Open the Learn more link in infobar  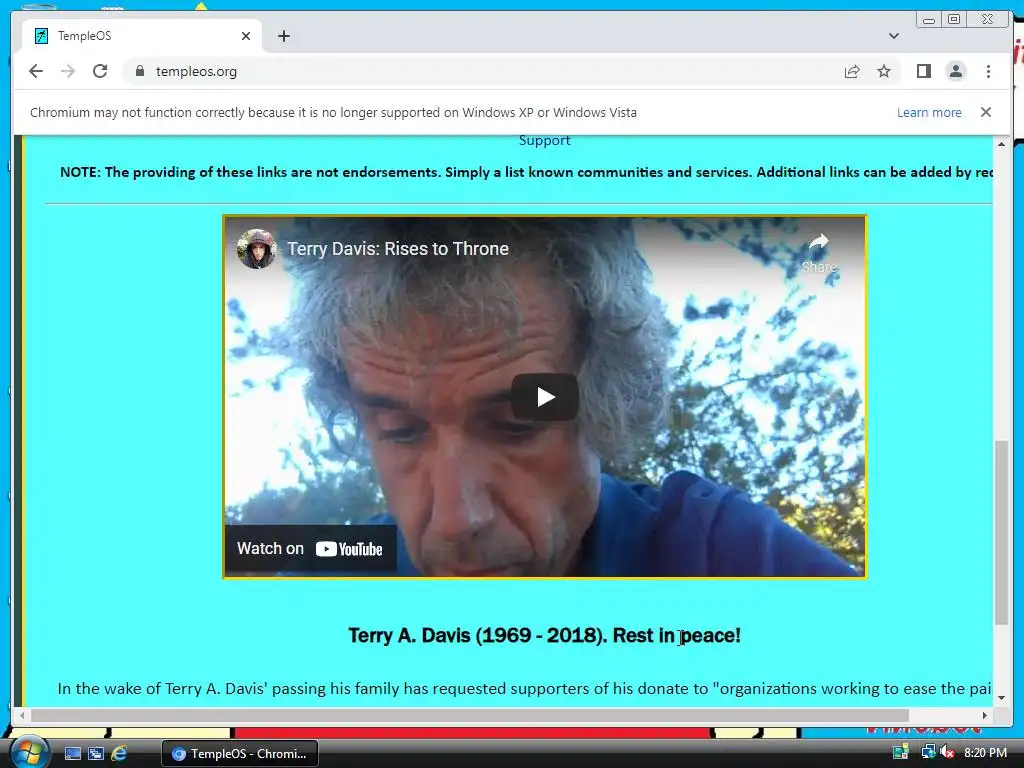[929, 112]
